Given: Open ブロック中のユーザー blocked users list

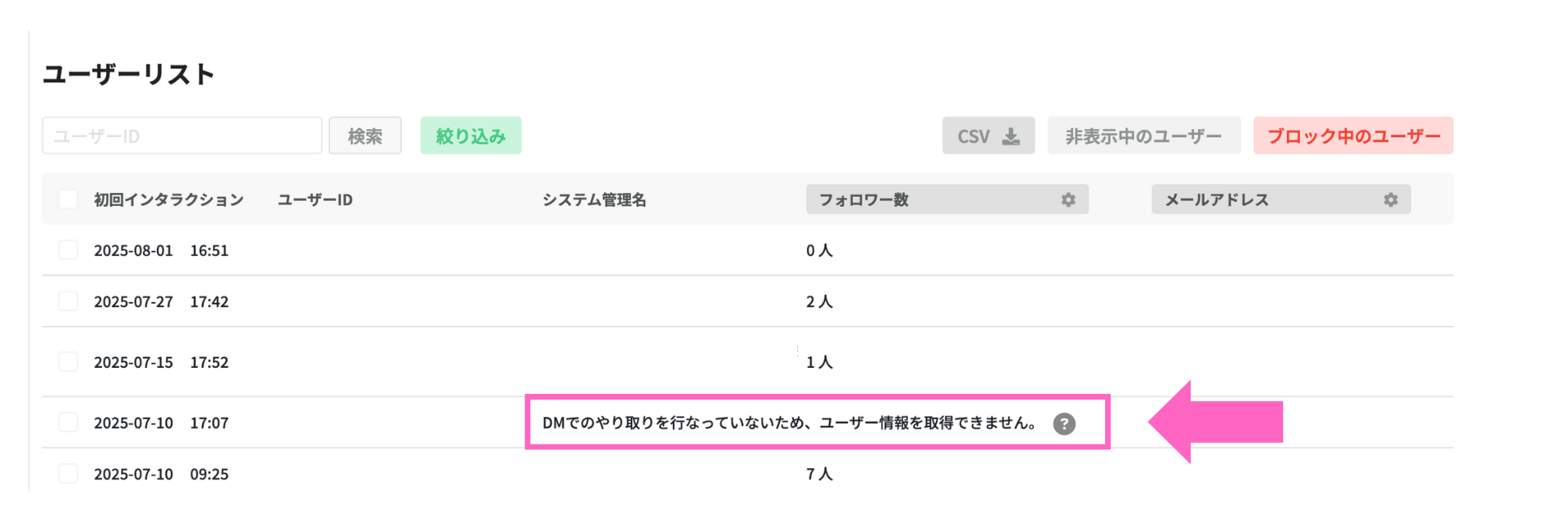Looking at the screenshot, I should coord(1353,136).
